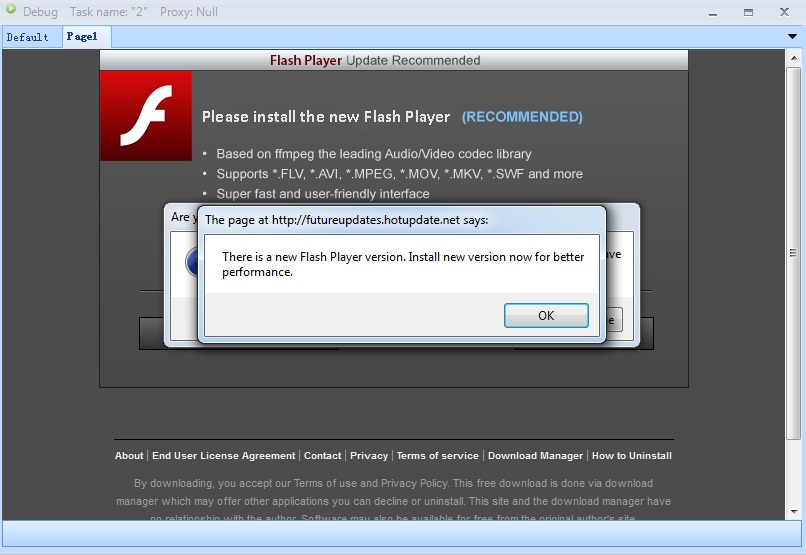
Task: Open the End User License Agreement link
Action: [x=224, y=456]
